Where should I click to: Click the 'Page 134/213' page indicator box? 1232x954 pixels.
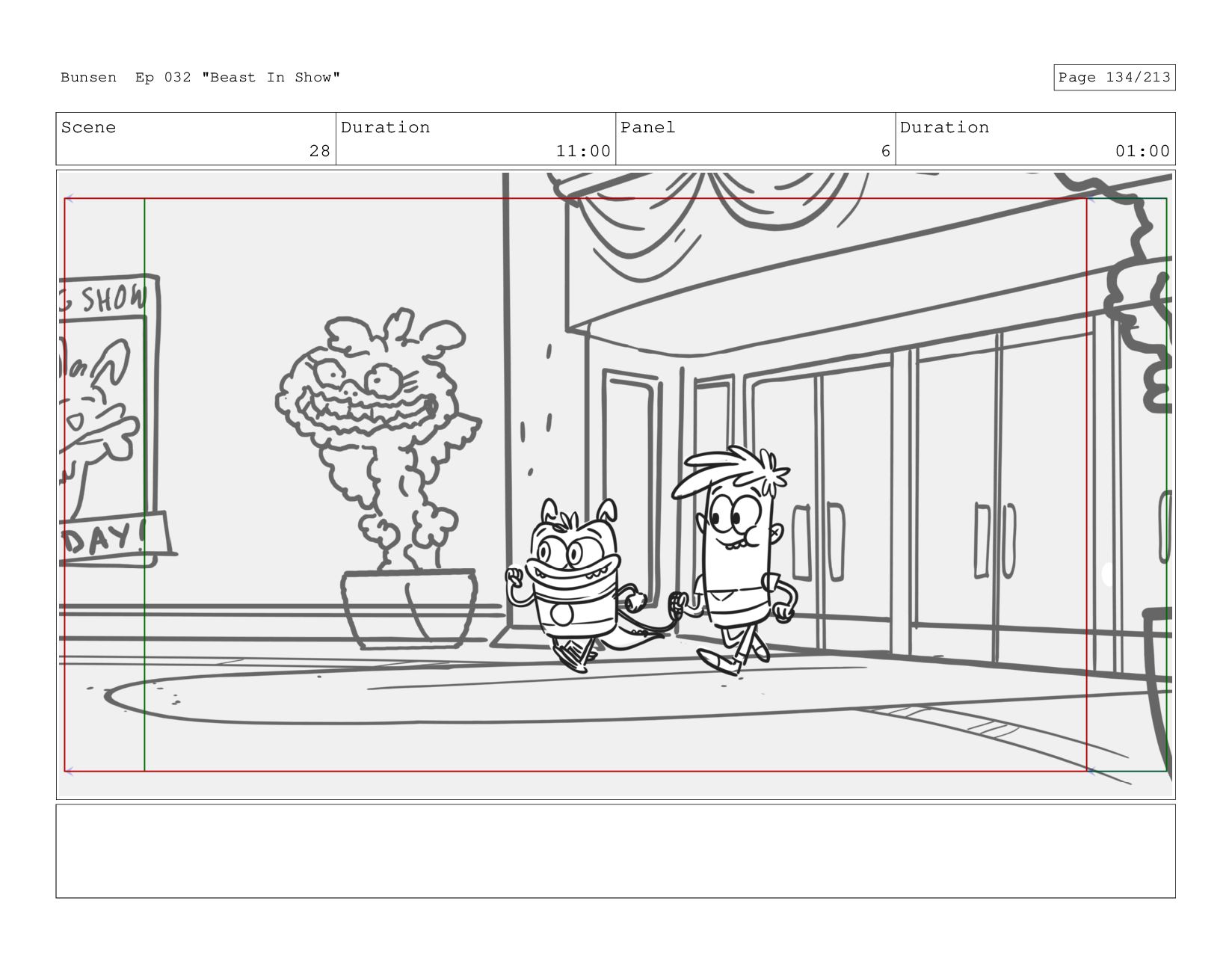[x=1114, y=78]
